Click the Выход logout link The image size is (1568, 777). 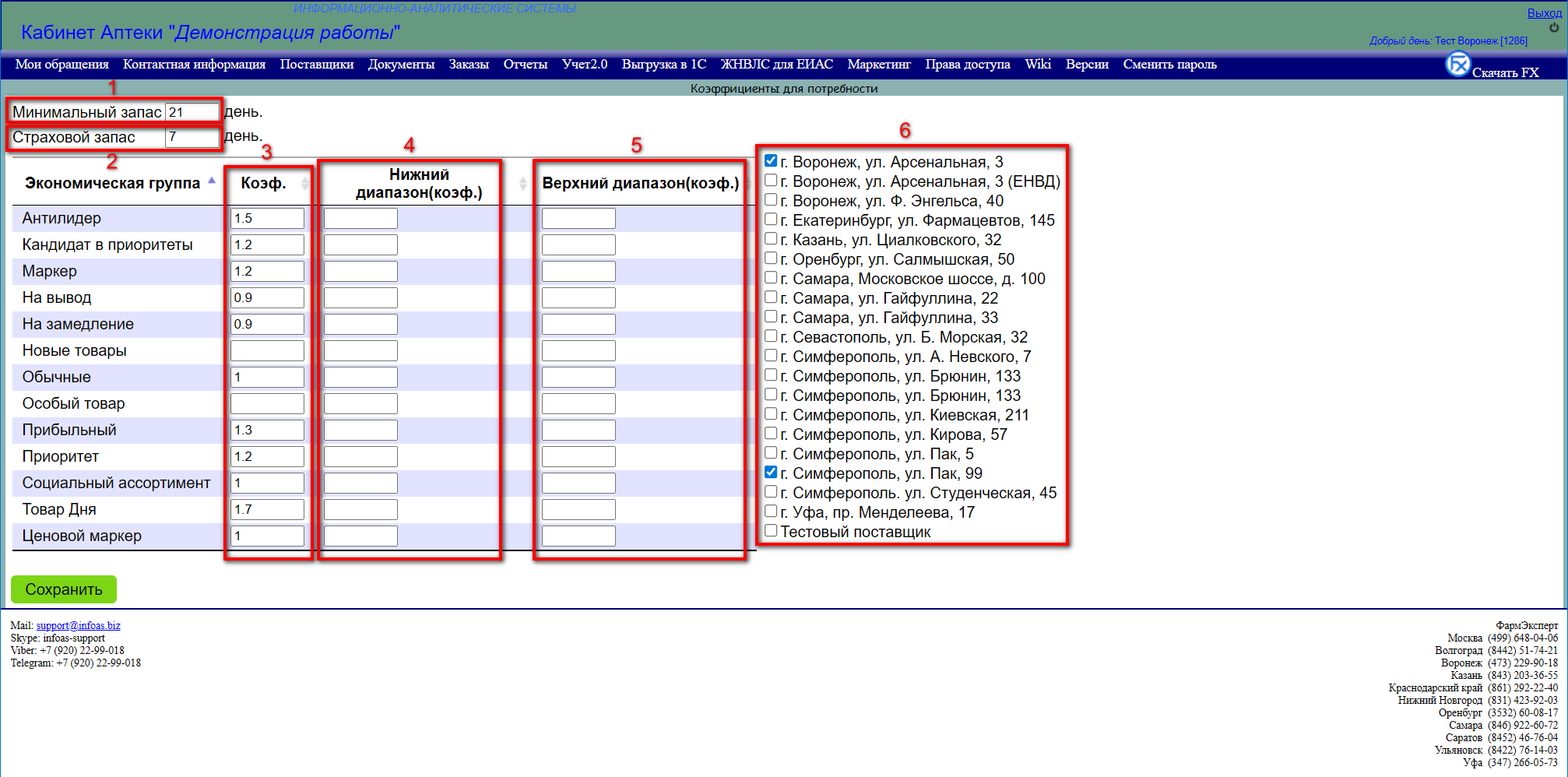[1544, 13]
